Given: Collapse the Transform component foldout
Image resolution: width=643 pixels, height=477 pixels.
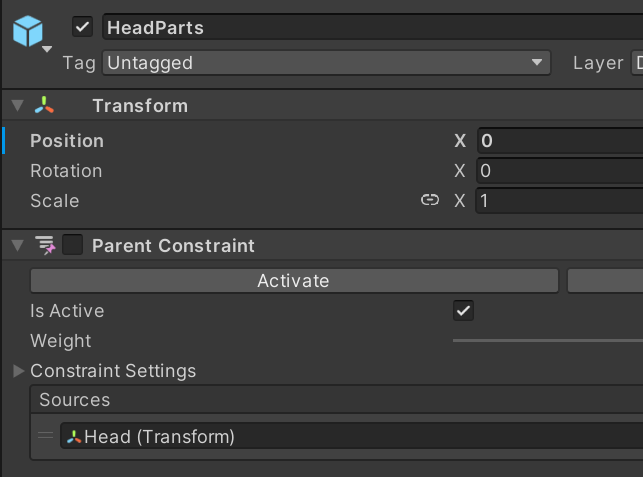Looking at the screenshot, I should click(17, 106).
